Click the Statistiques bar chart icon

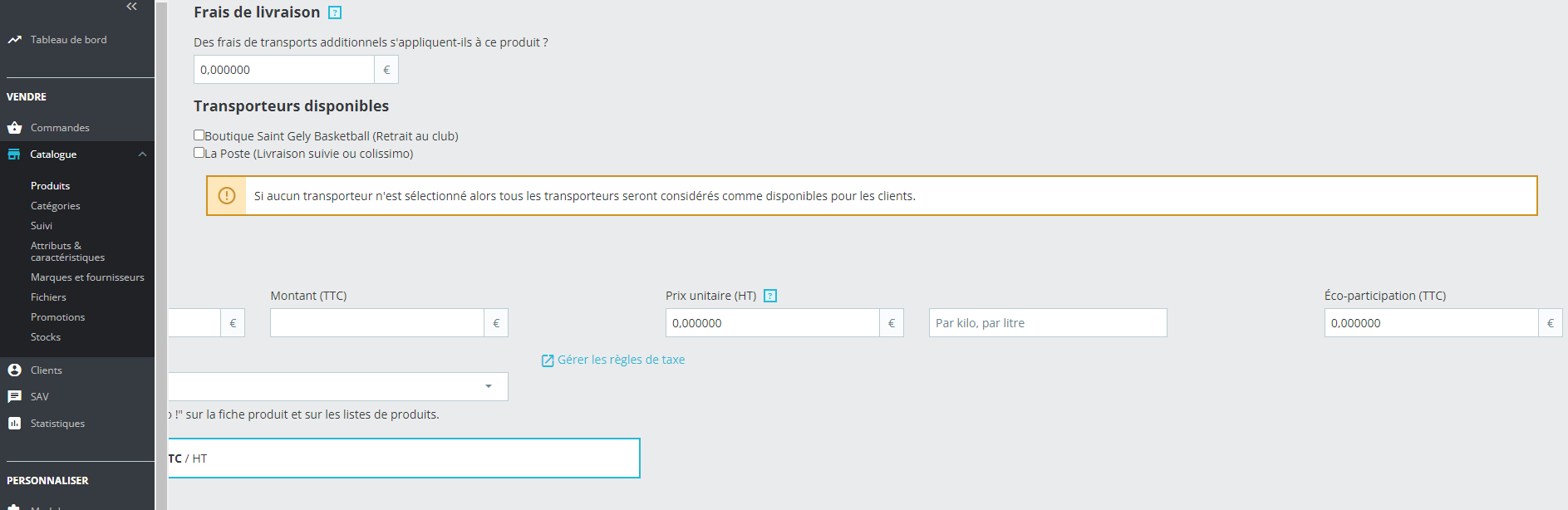[14, 424]
